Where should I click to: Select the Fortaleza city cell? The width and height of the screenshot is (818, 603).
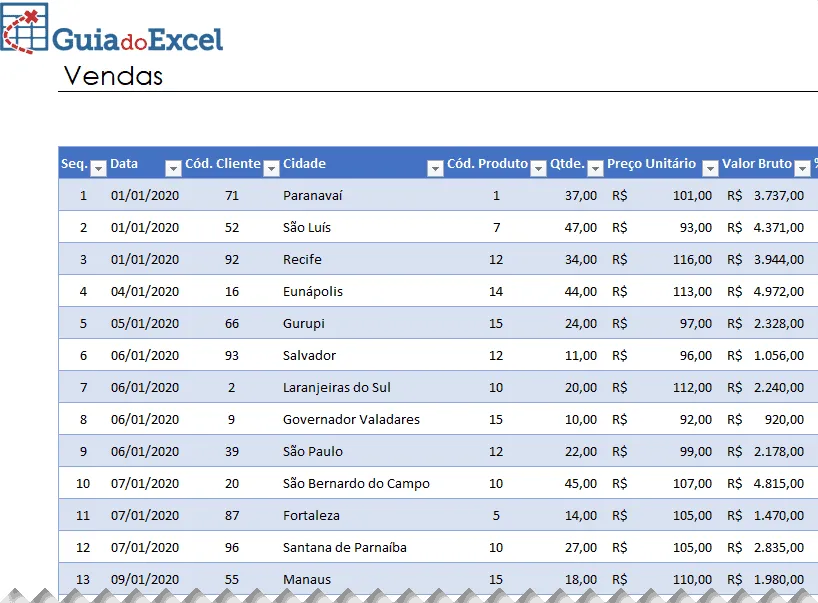pos(362,515)
